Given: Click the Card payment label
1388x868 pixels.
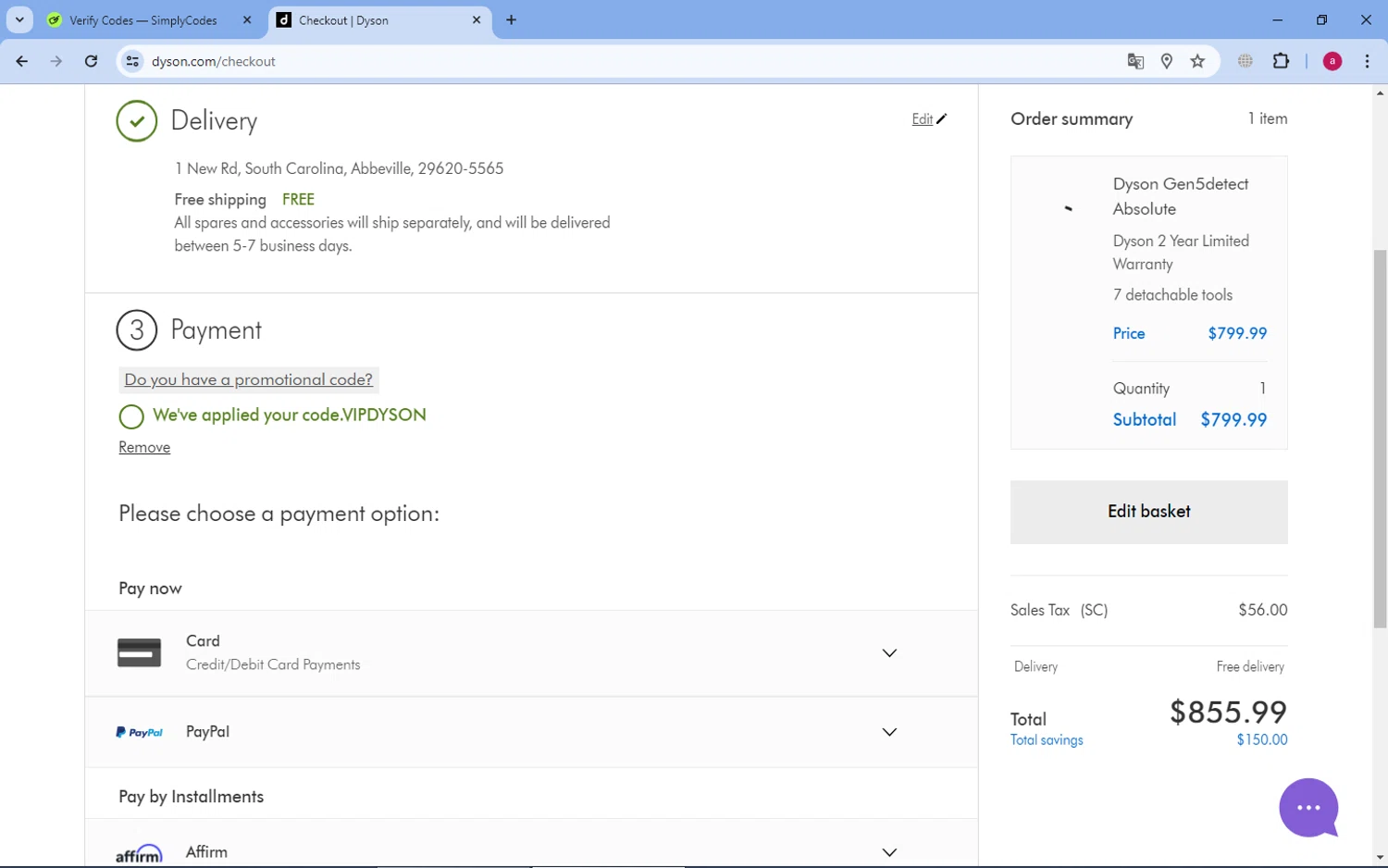Looking at the screenshot, I should [x=203, y=641].
